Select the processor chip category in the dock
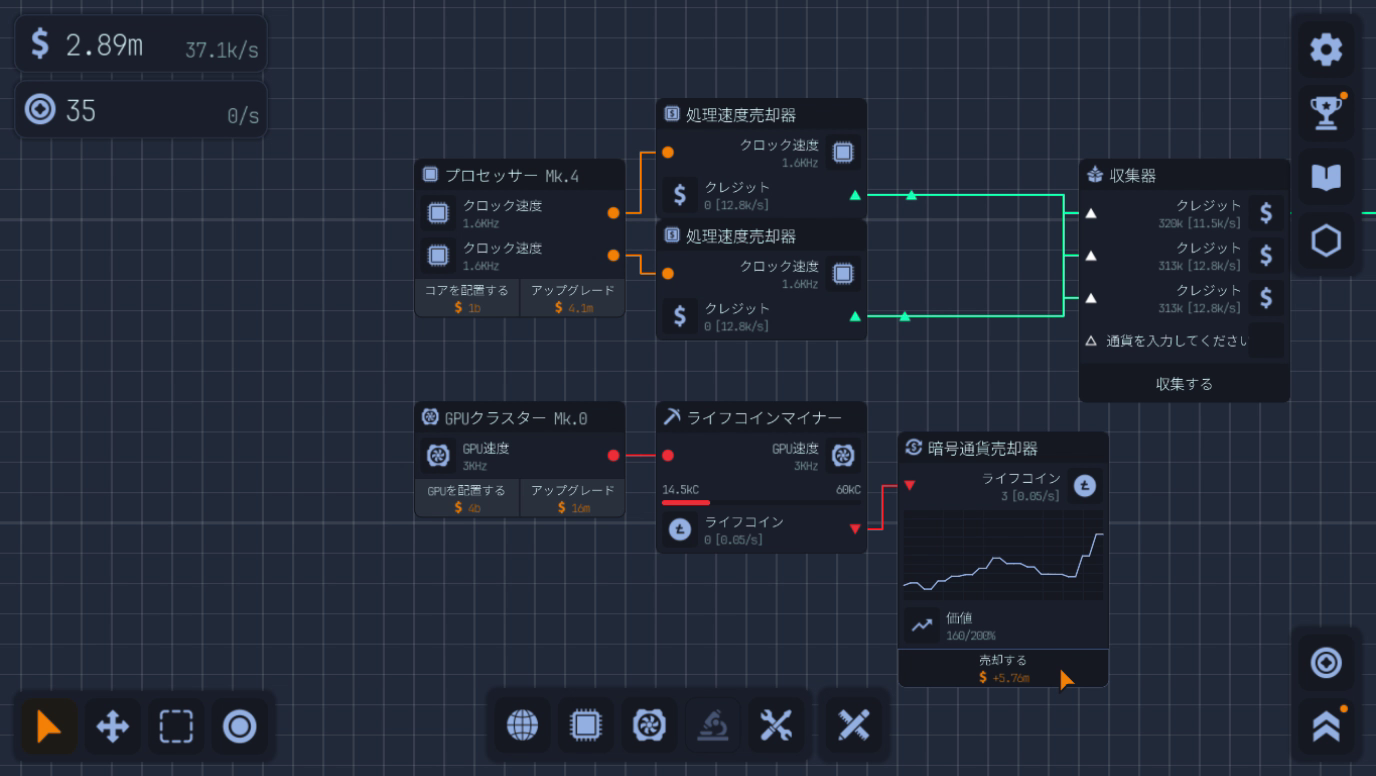 coord(586,726)
